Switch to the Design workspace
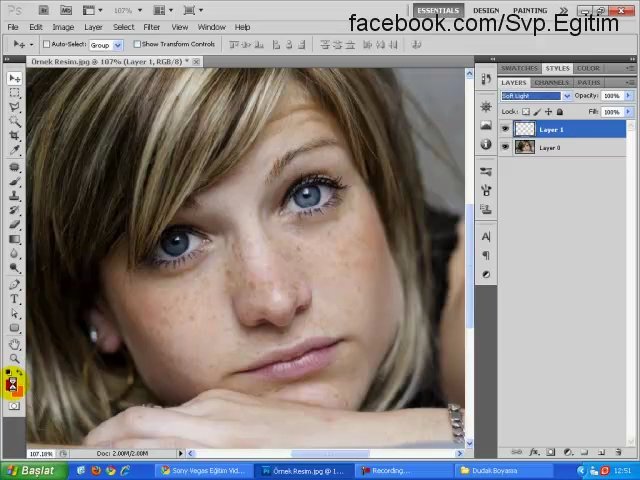The image size is (640, 480). pyautogui.click(x=486, y=10)
